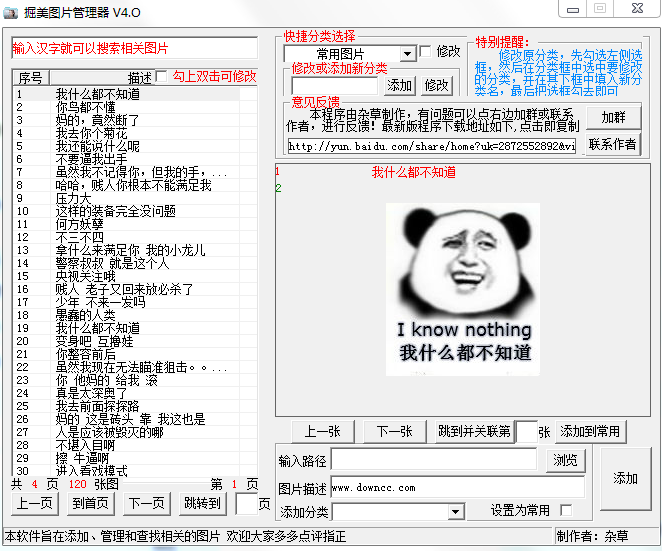662x551 pixels.
Task: Click the large 添加 button
Action: pos(626,478)
